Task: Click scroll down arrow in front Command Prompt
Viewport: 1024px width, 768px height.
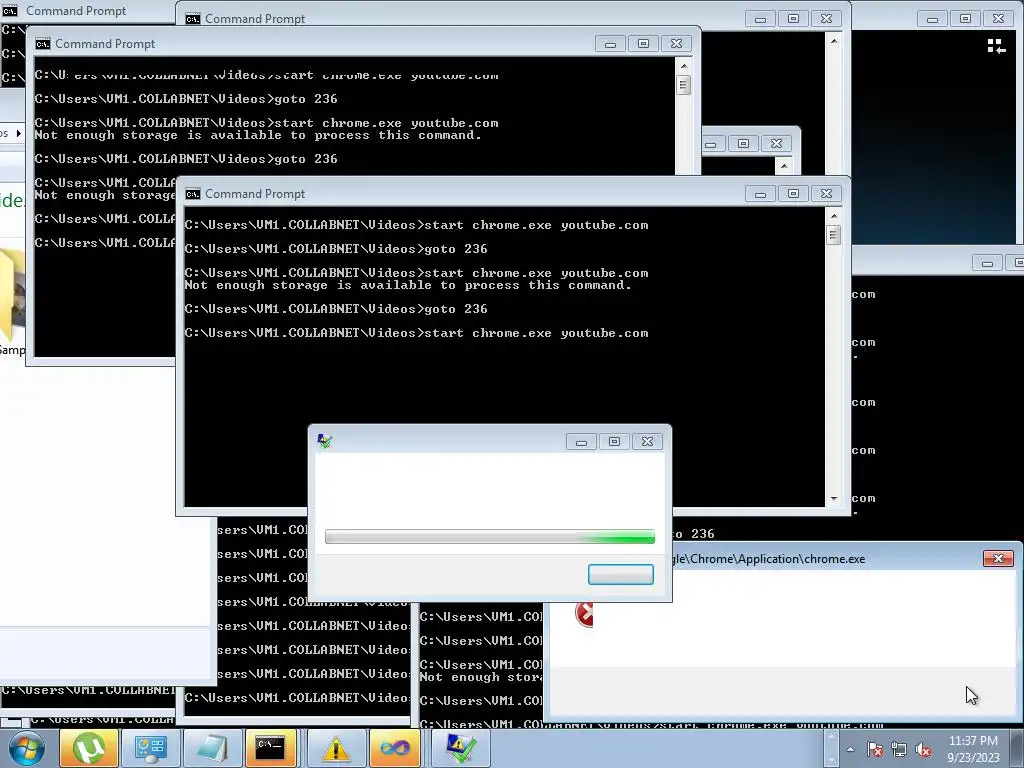Action: (x=833, y=499)
